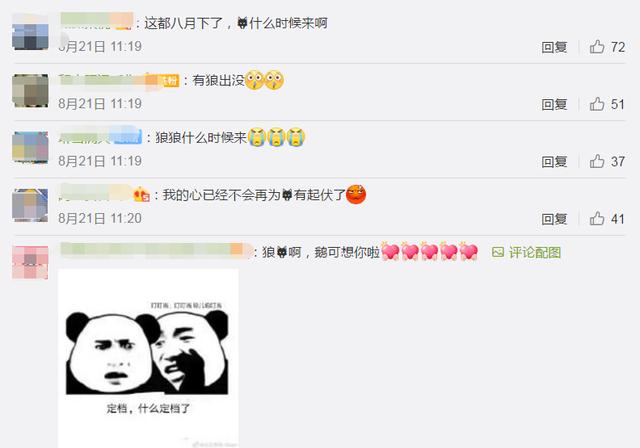Open the fourth commenter's avatar
This screenshot has height=448, width=640.
coord(30,205)
